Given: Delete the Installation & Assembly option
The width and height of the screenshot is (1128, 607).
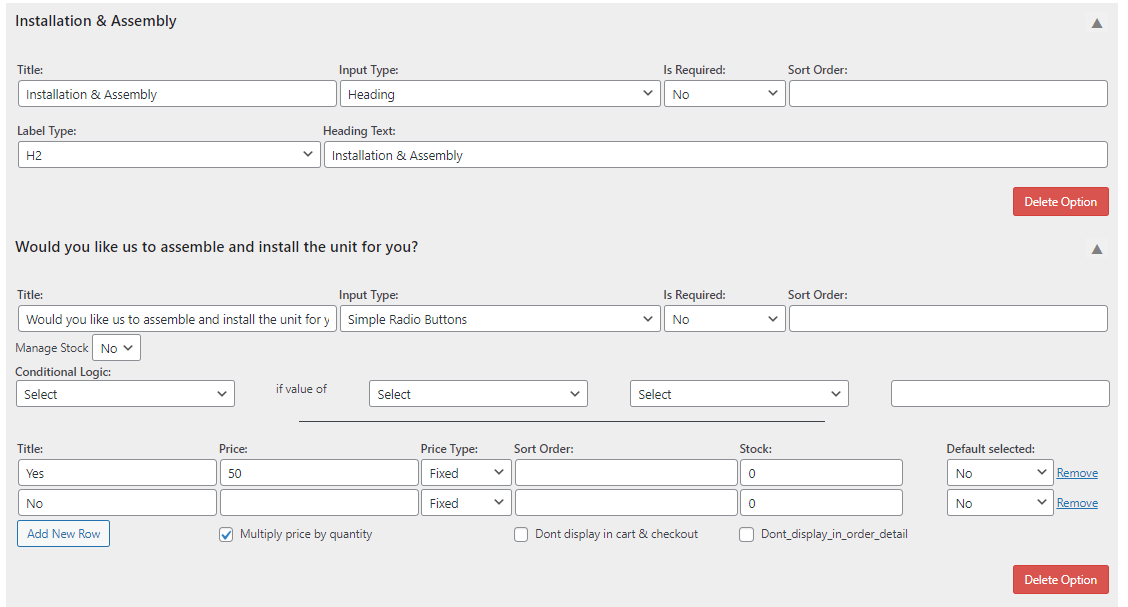Looking at the screenshot, I should click(x=1060, y=202).
